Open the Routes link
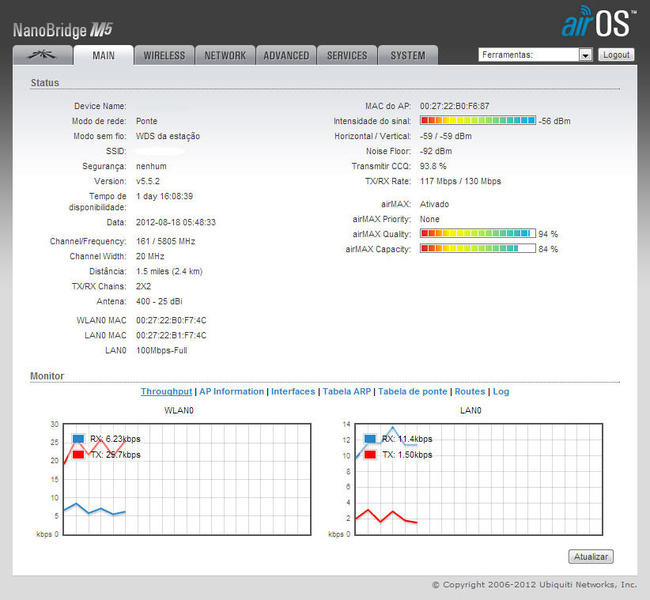The width and height of the screenshot is (650, 600). (x=470, y=391)
